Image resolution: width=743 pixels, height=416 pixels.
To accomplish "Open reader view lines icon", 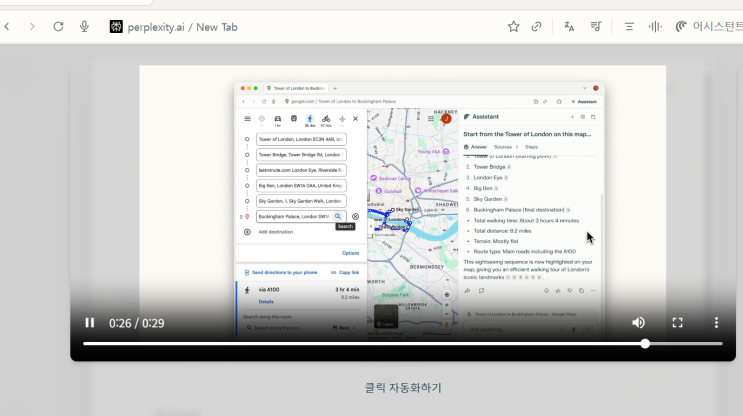I will [629, 27].
